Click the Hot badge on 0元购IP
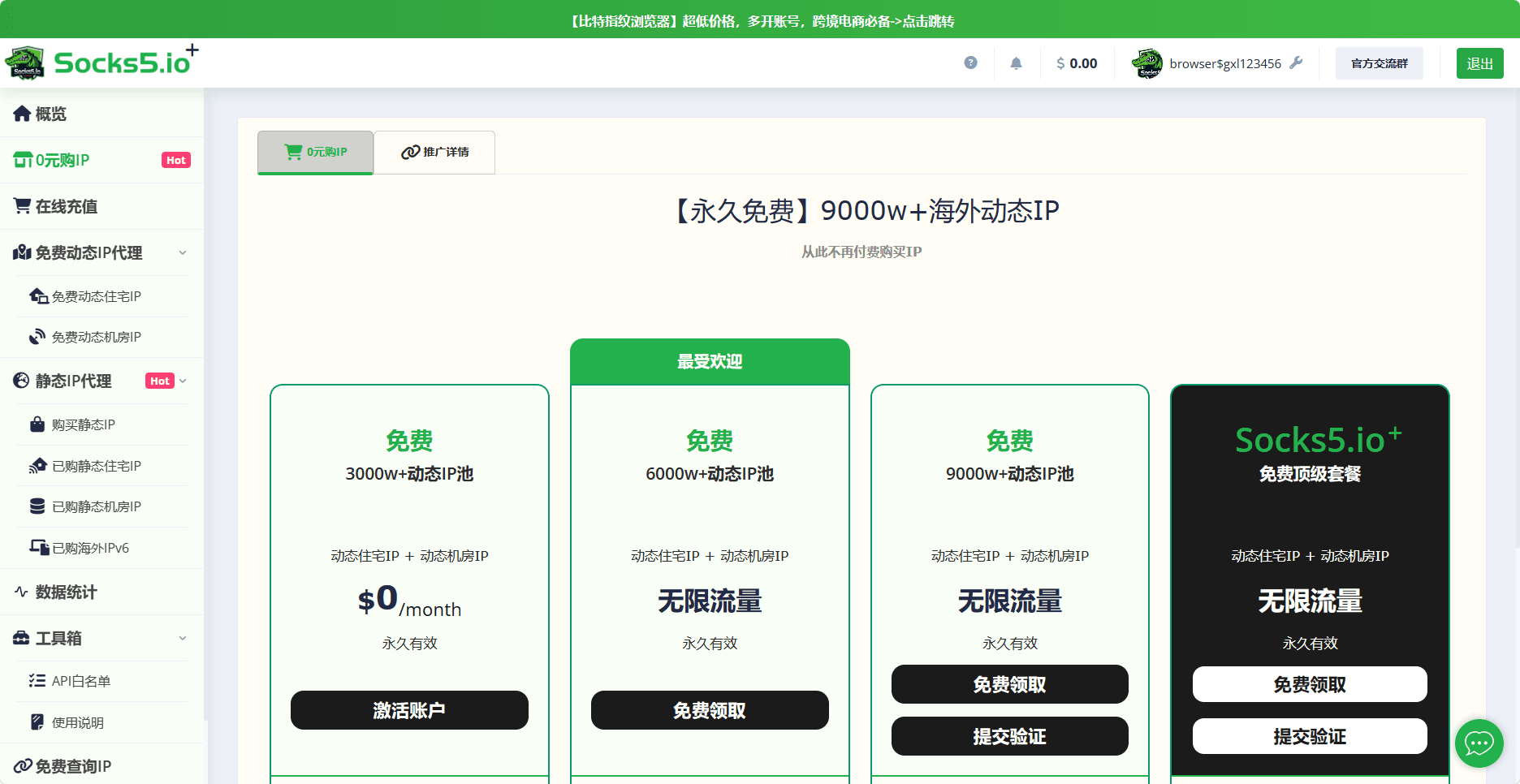1520x784 pixels. click(x=176, y=160)
